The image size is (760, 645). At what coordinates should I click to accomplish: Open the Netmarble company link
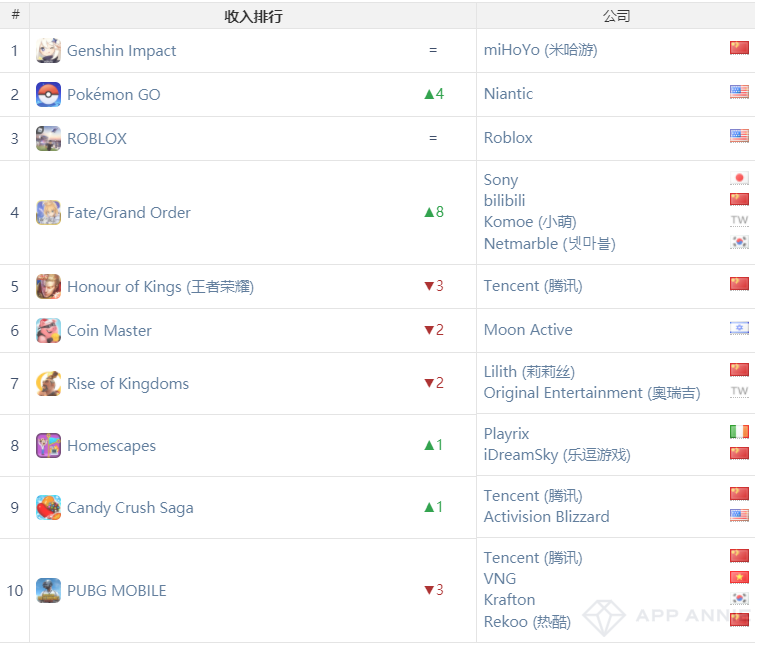(550, 243)
